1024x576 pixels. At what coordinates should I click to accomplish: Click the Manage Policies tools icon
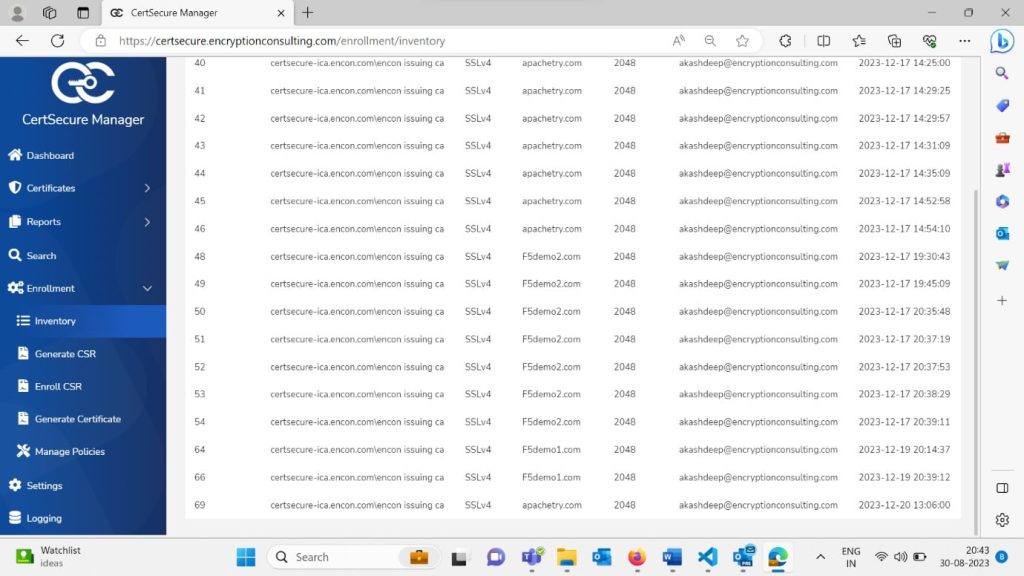point(25,452)
